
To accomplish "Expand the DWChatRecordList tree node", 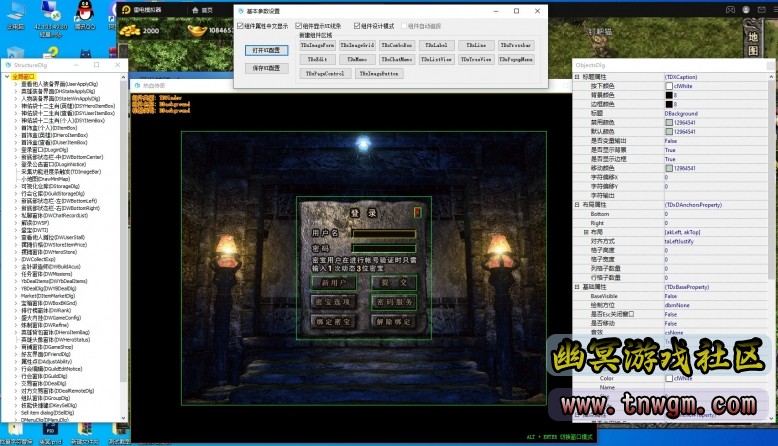I will [x=16, y=216].
